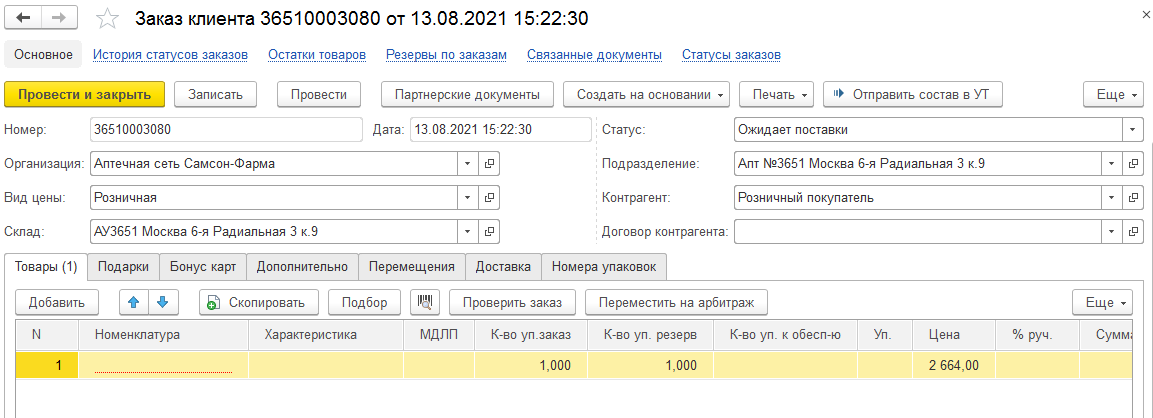
Task: Click the Проверить заказ button
Action: point(512,302)
